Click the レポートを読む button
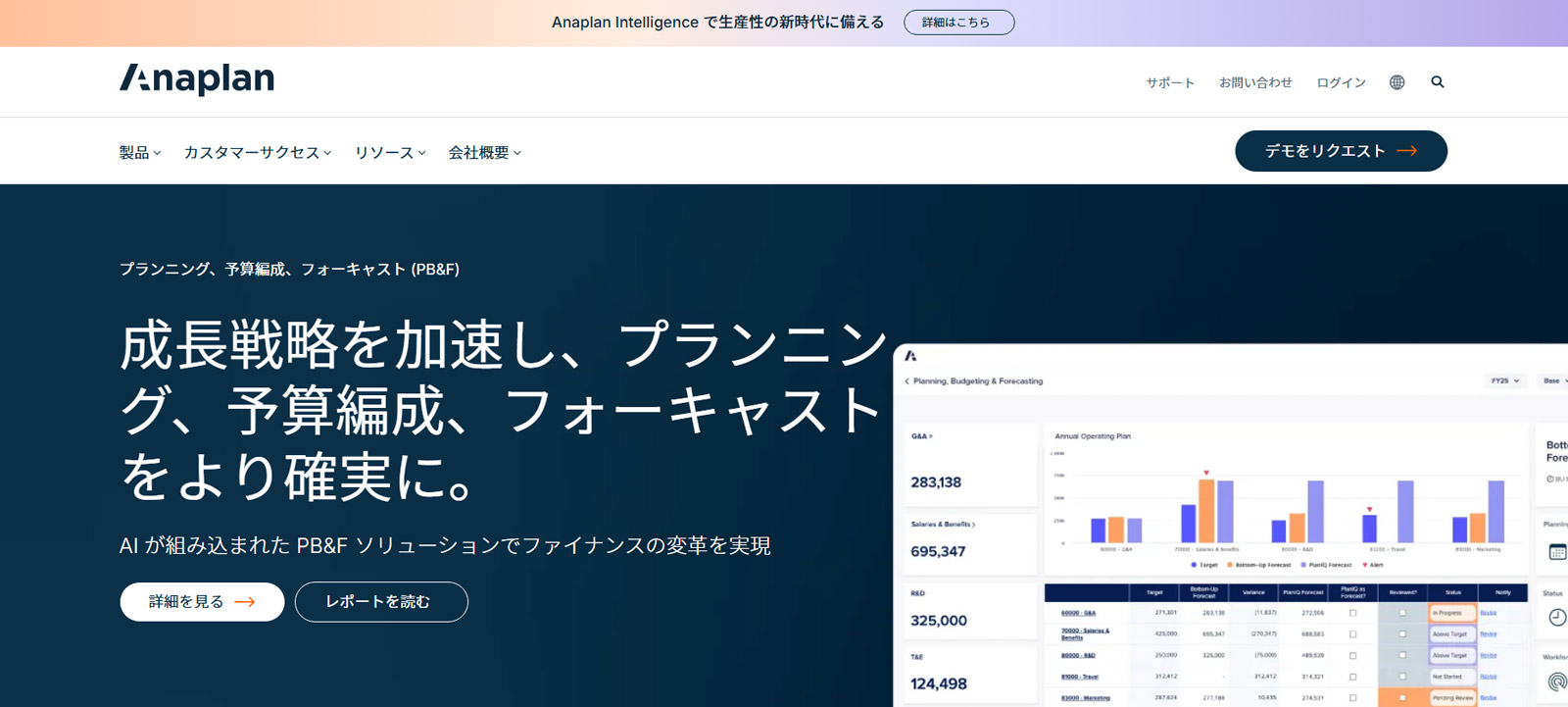This screenshot has height=707, width=1568. pos(381,602)
